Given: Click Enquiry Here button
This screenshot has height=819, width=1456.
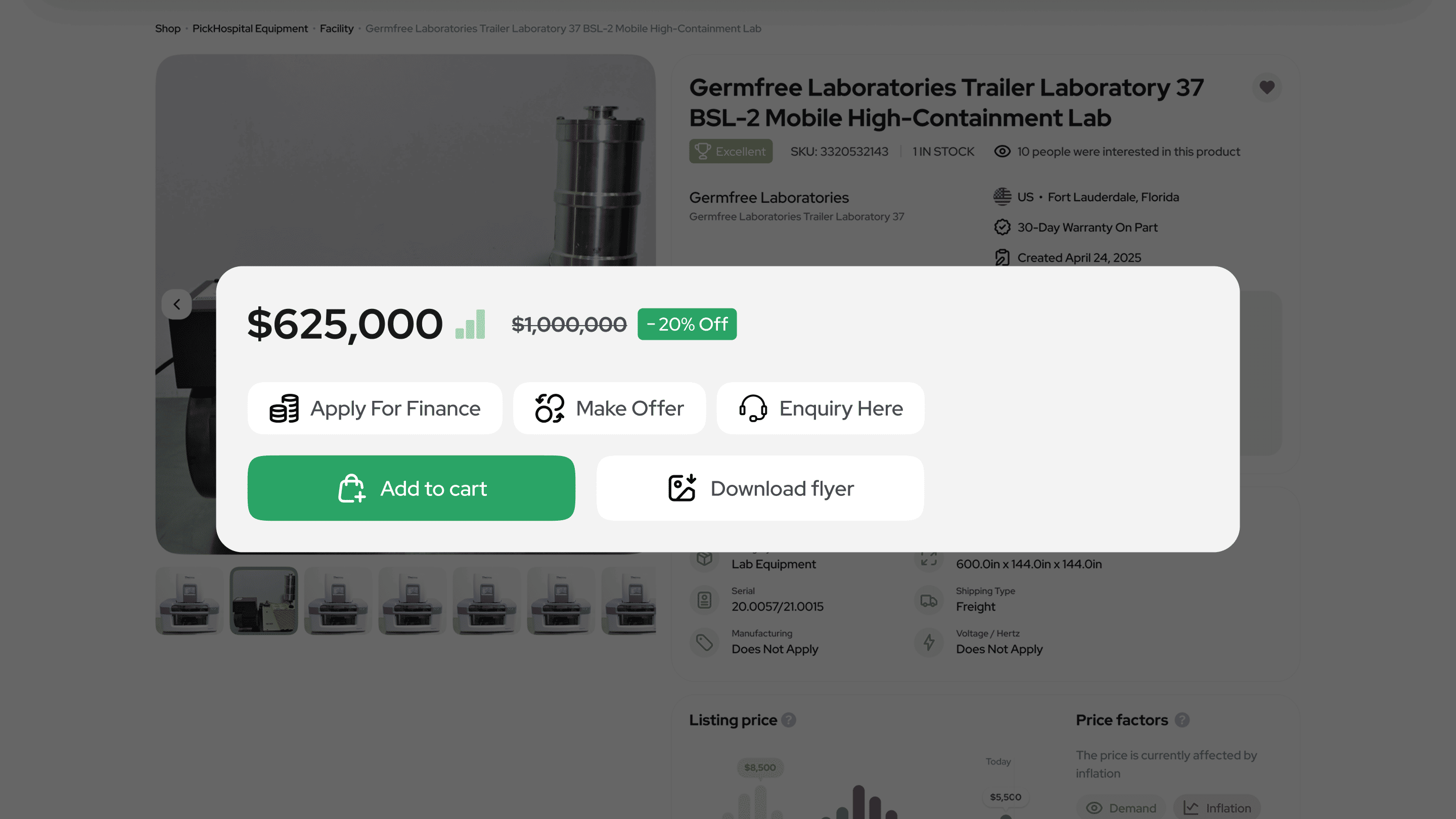Looking at the screenshot, I should [x=821, y=408].
